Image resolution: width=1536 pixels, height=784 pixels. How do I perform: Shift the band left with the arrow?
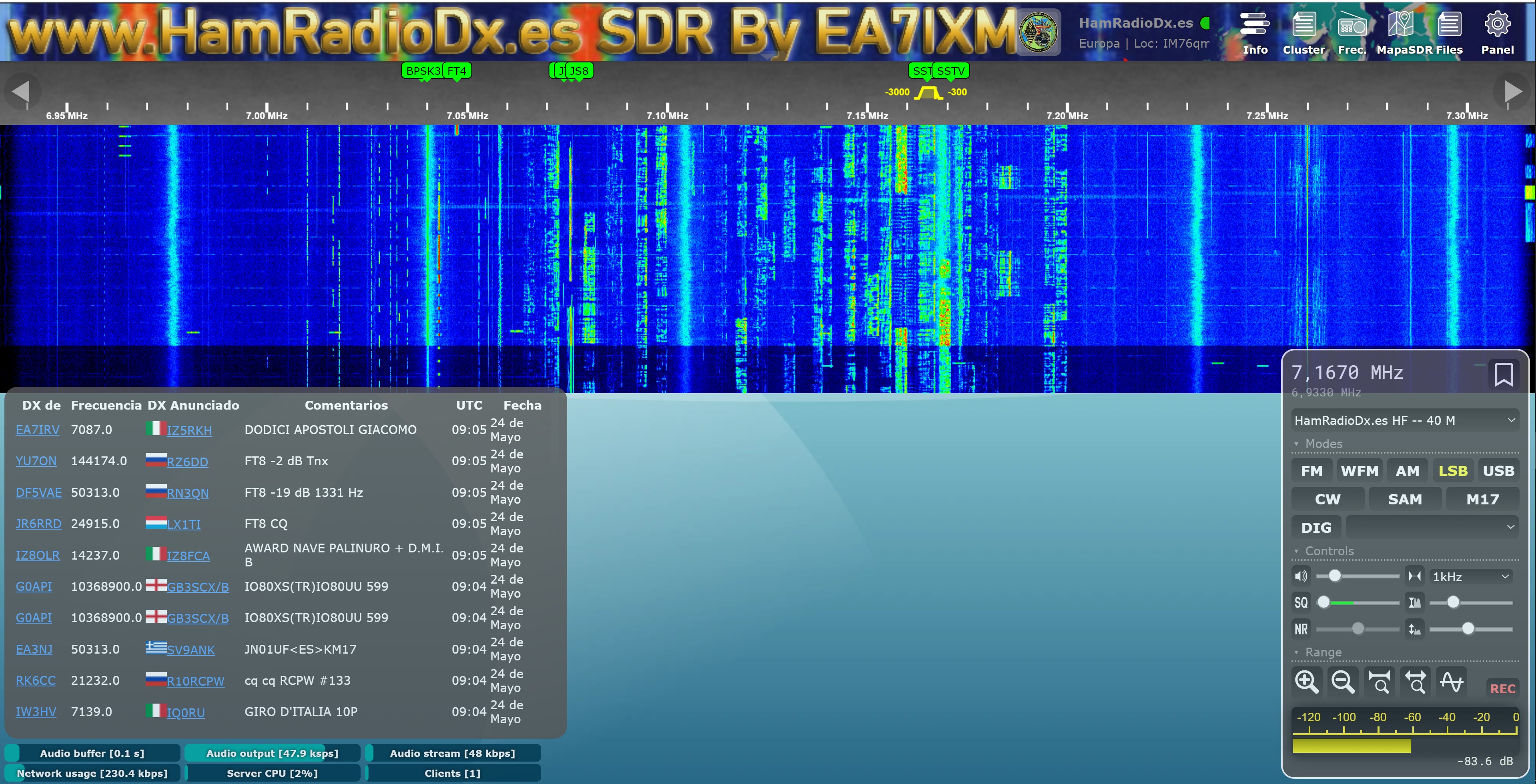click(22, 91)
